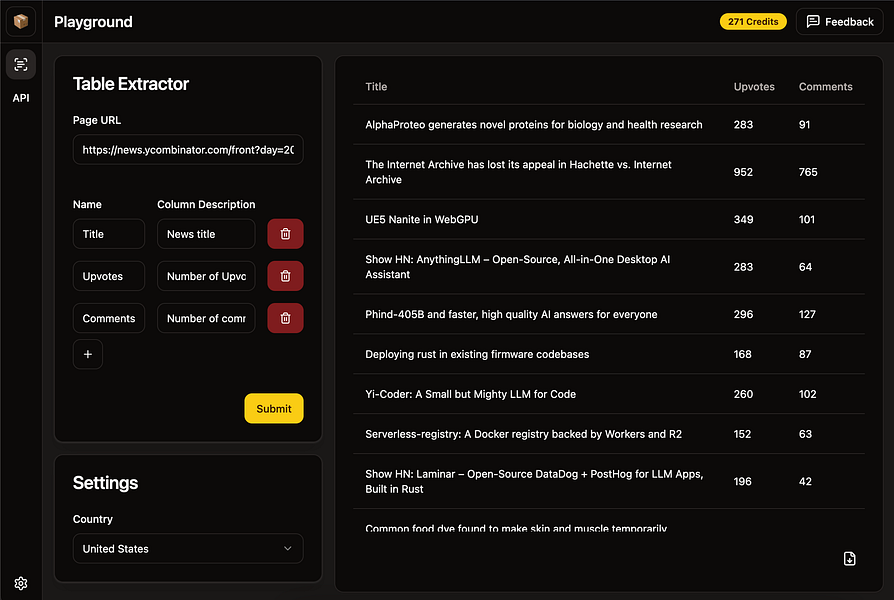Click the 127 comments value
This screenshot has height=600, width=894.
pyautogui.click(x=807, y=314)
